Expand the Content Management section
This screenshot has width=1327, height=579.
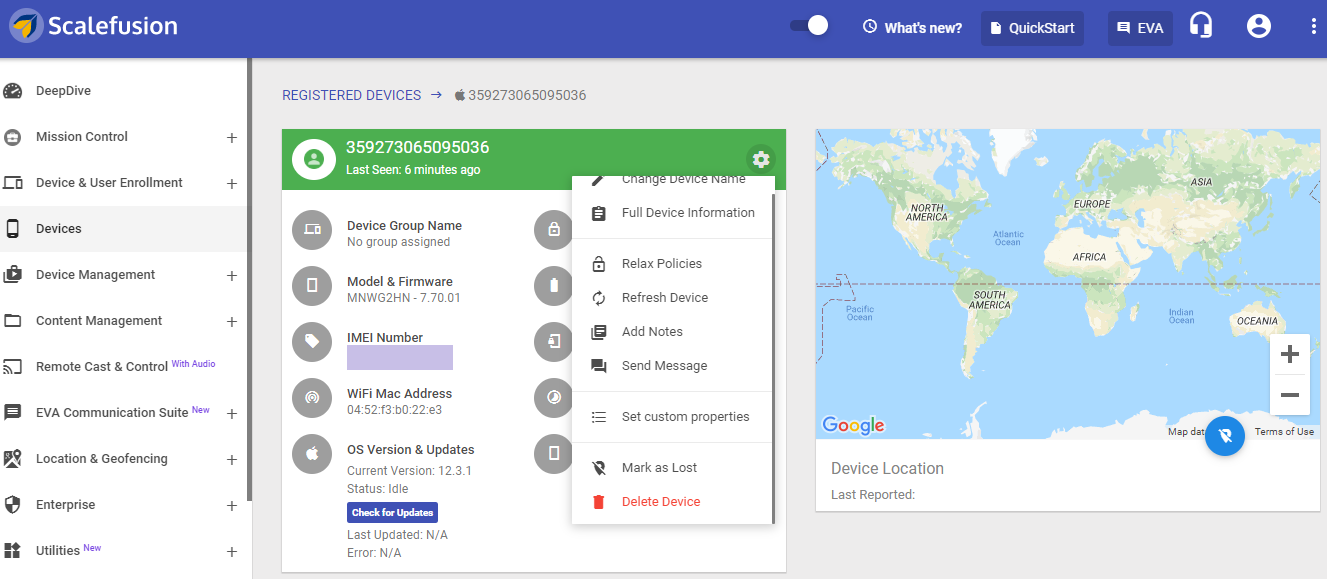(x=232, y=322)
